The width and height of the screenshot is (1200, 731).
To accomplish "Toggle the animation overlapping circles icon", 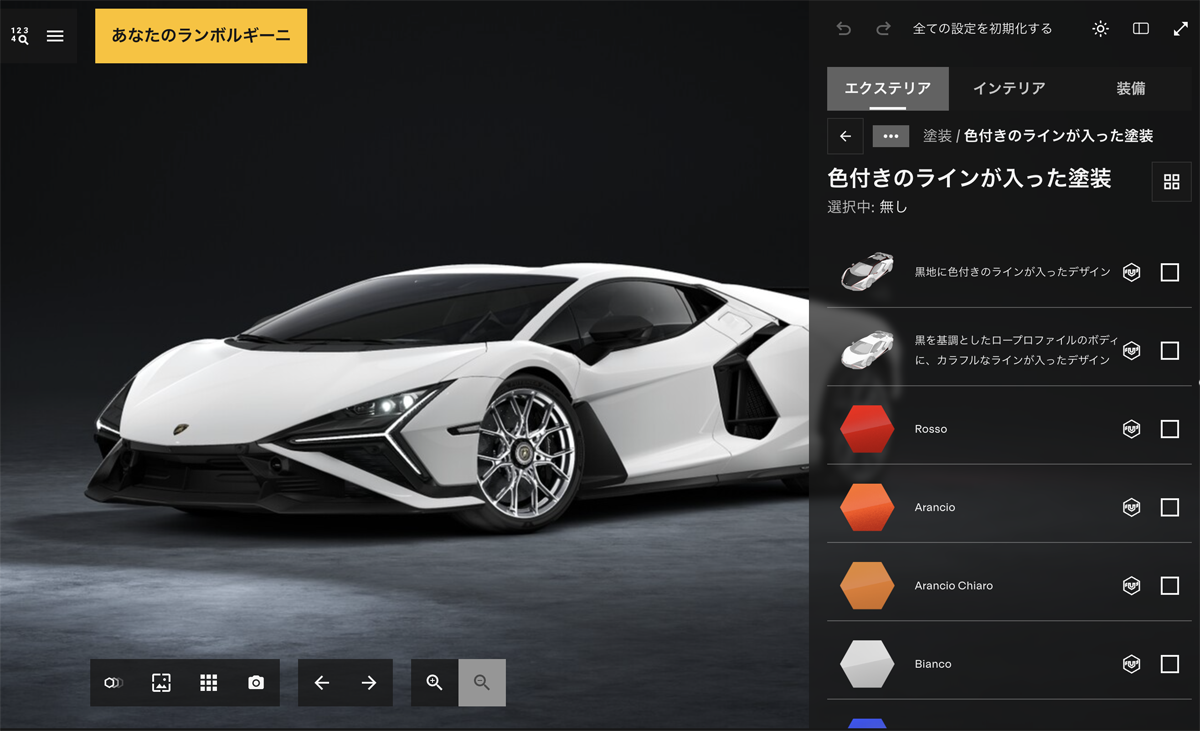I will point(114,683).
